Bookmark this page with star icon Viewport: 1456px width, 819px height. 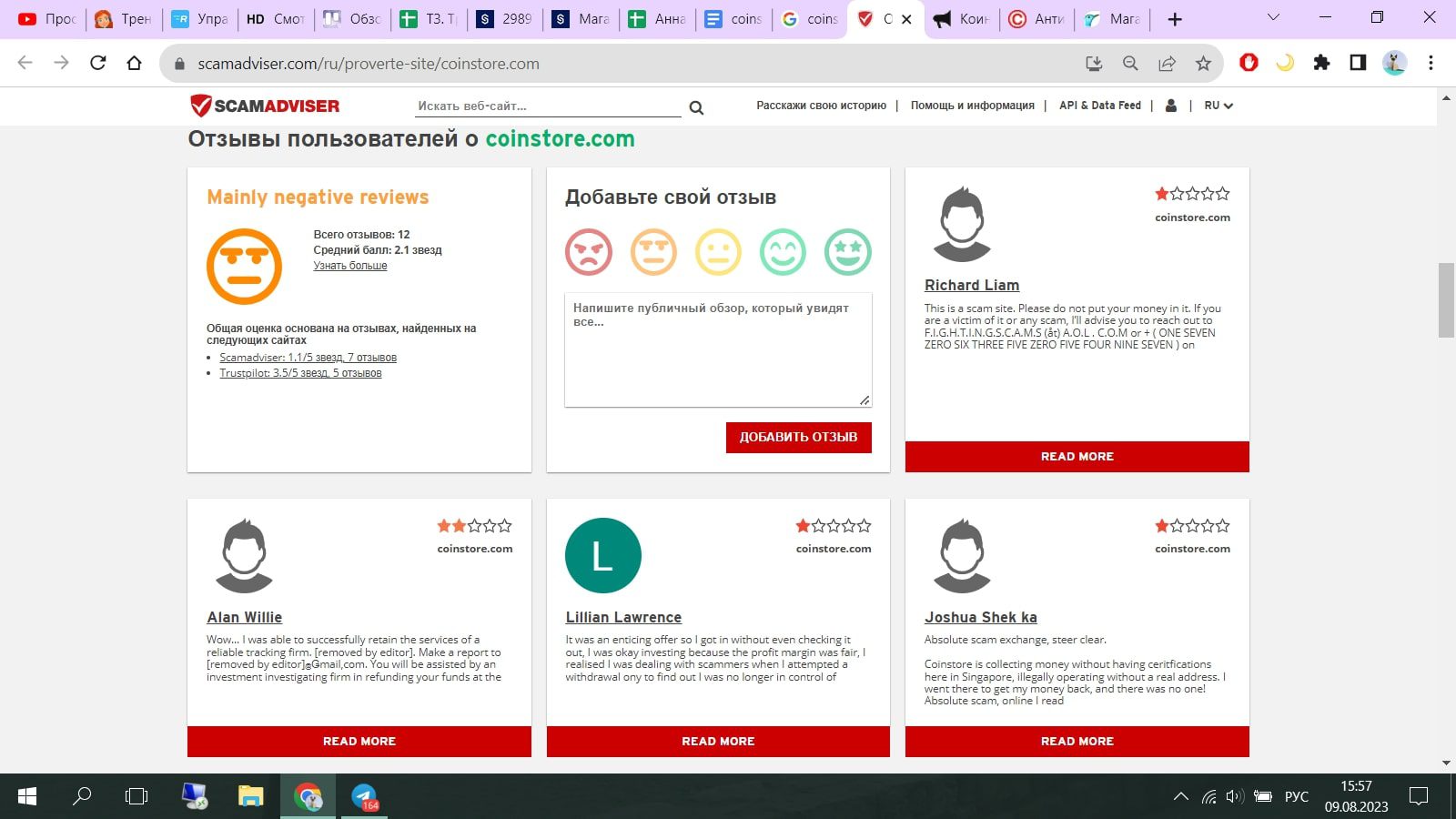click(x=1203, y=63)
